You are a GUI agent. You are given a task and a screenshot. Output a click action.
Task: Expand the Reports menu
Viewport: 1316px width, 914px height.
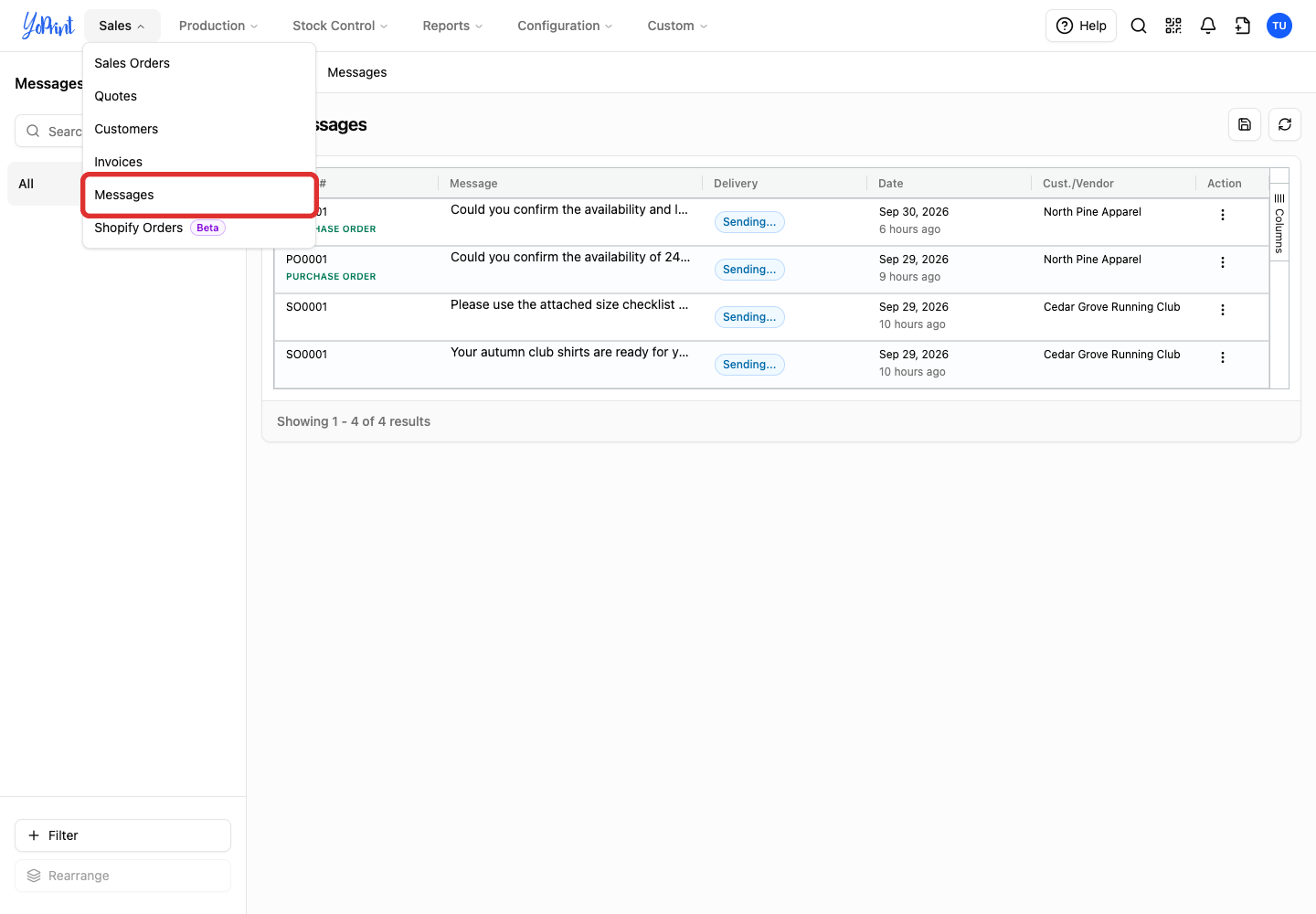coord(452,26)
